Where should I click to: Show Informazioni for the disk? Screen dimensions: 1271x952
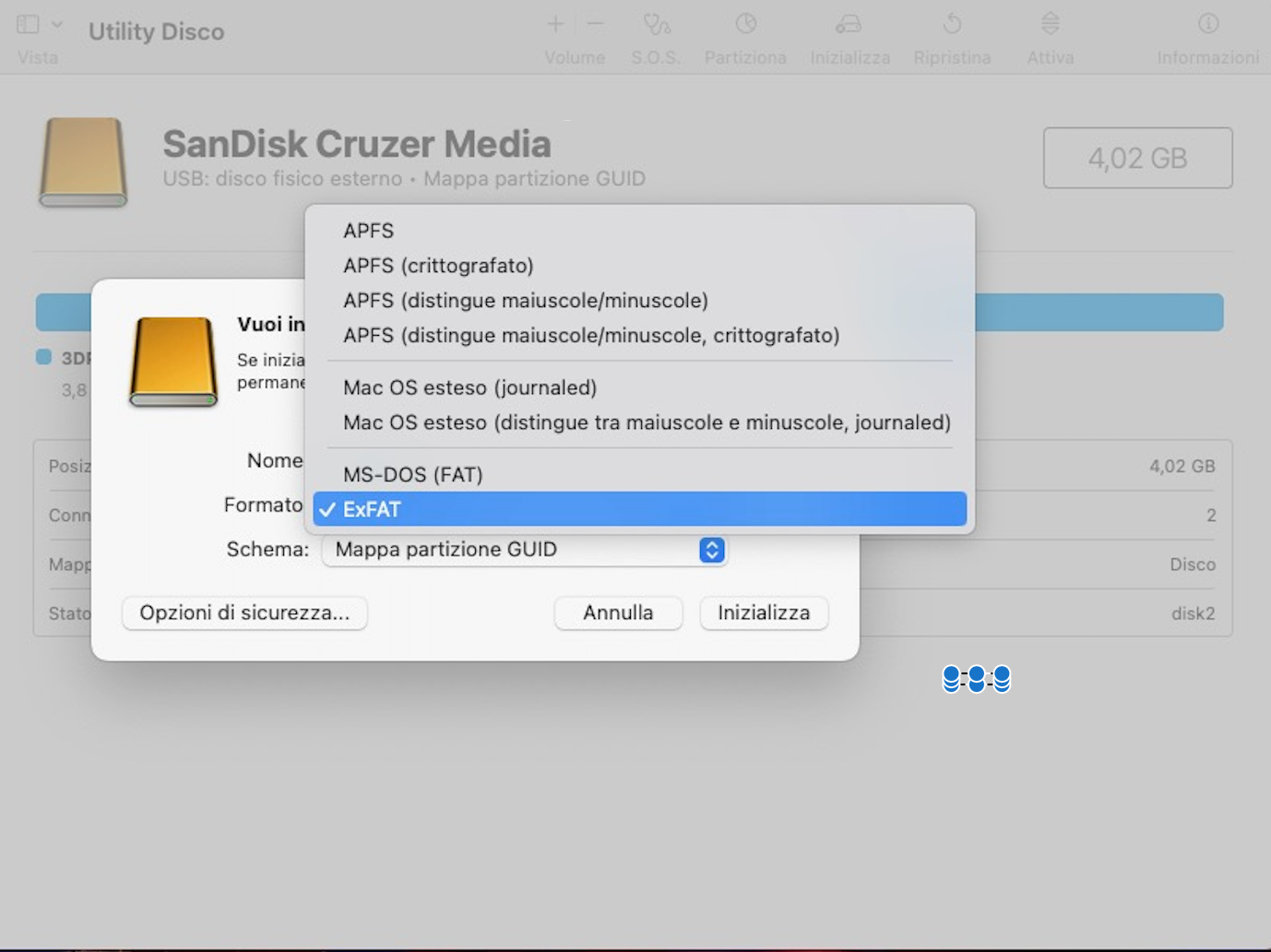pyautogui.click(x=1207, y=37)
